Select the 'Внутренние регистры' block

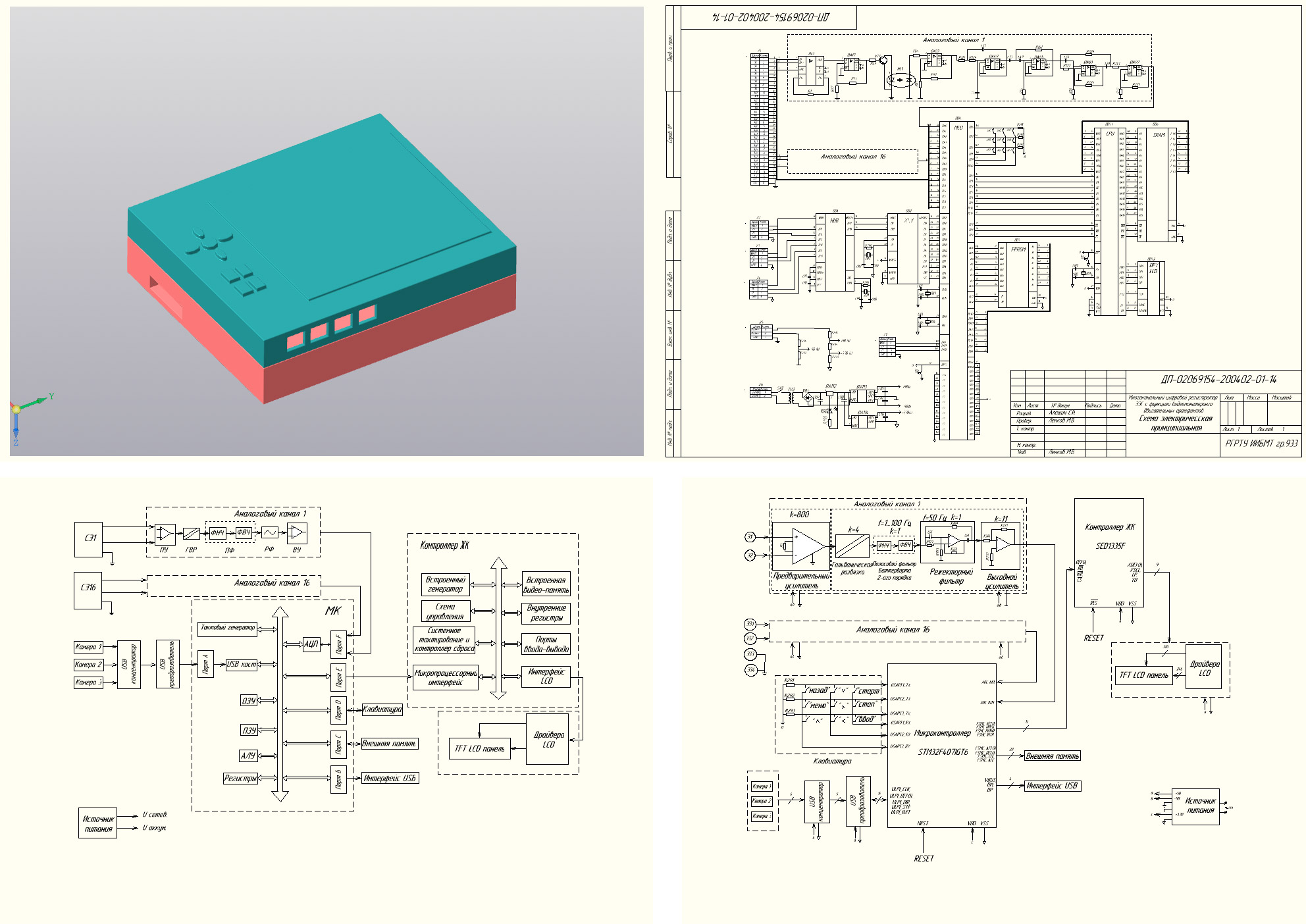[546, 613]
